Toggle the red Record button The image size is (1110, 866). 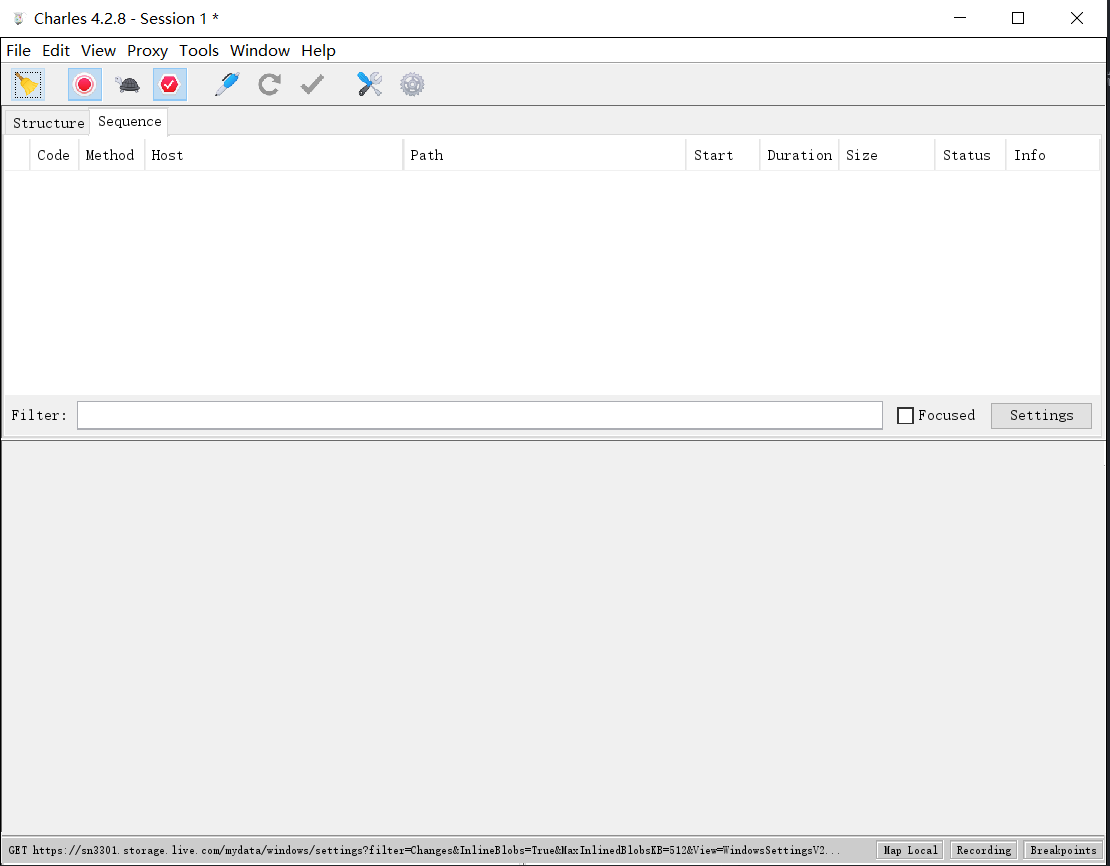[x=85, y=85]
